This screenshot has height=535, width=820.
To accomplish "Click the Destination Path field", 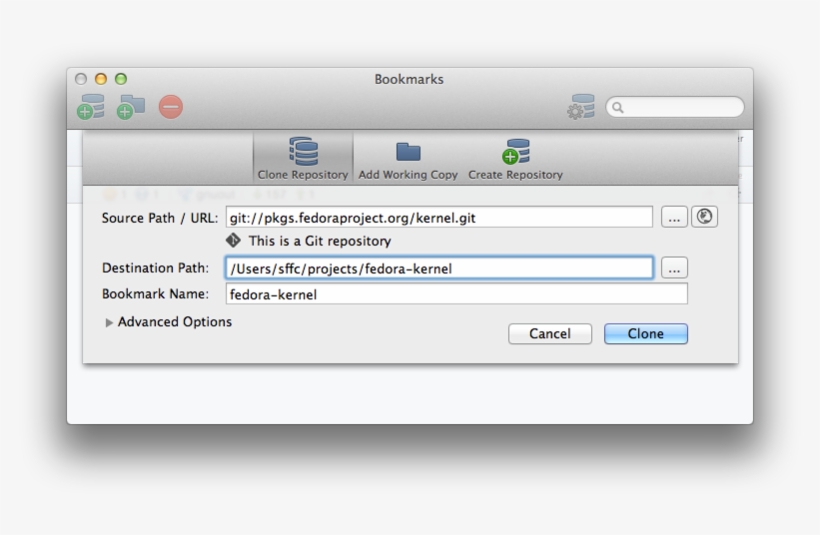I will click(x=439, y=268).
